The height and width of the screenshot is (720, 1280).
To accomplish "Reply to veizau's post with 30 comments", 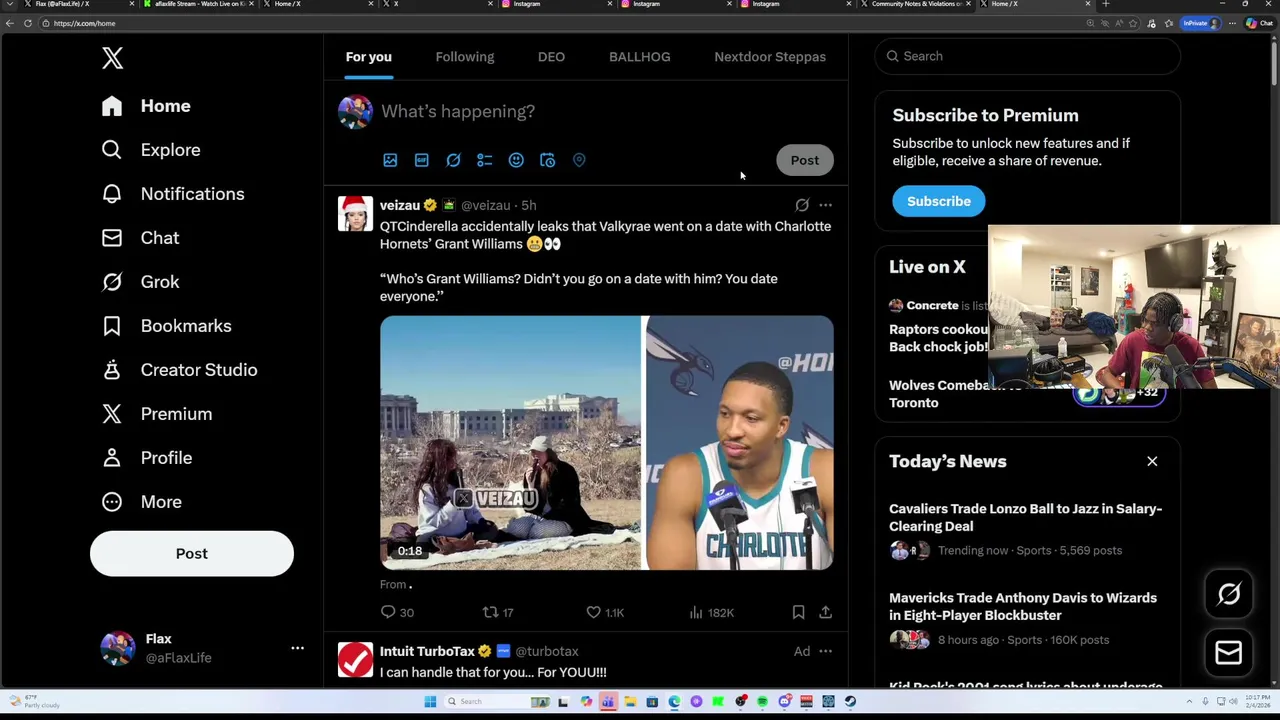I will click(x=397, y=612).
